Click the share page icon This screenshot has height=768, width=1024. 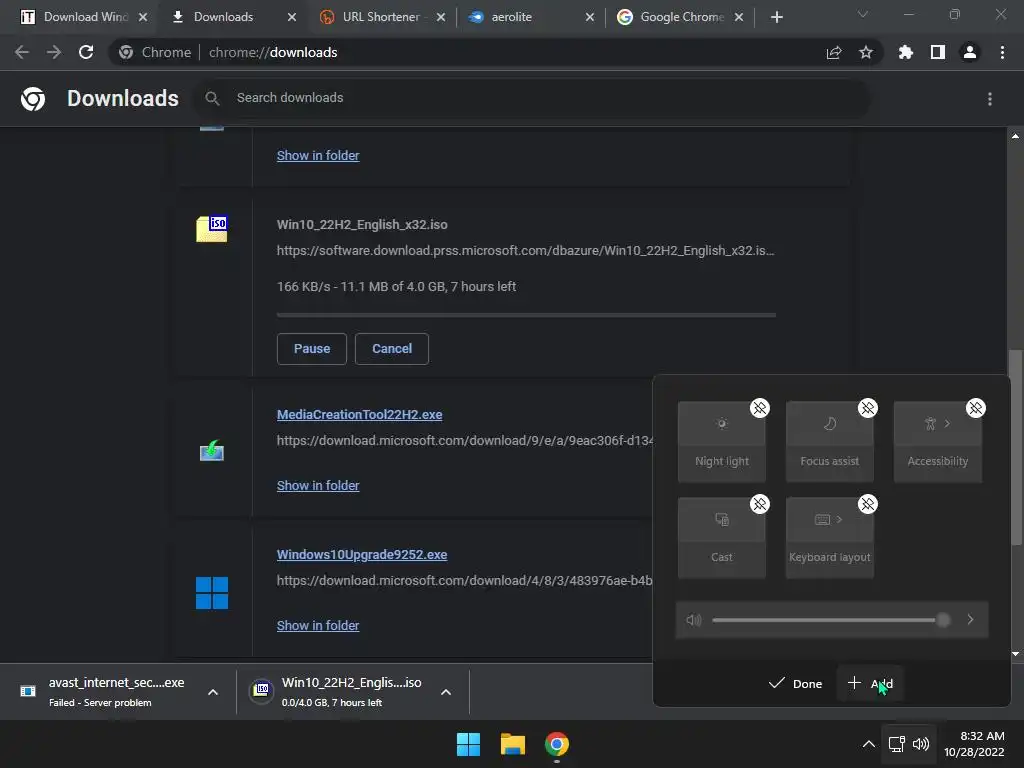(x=834, y=52)
